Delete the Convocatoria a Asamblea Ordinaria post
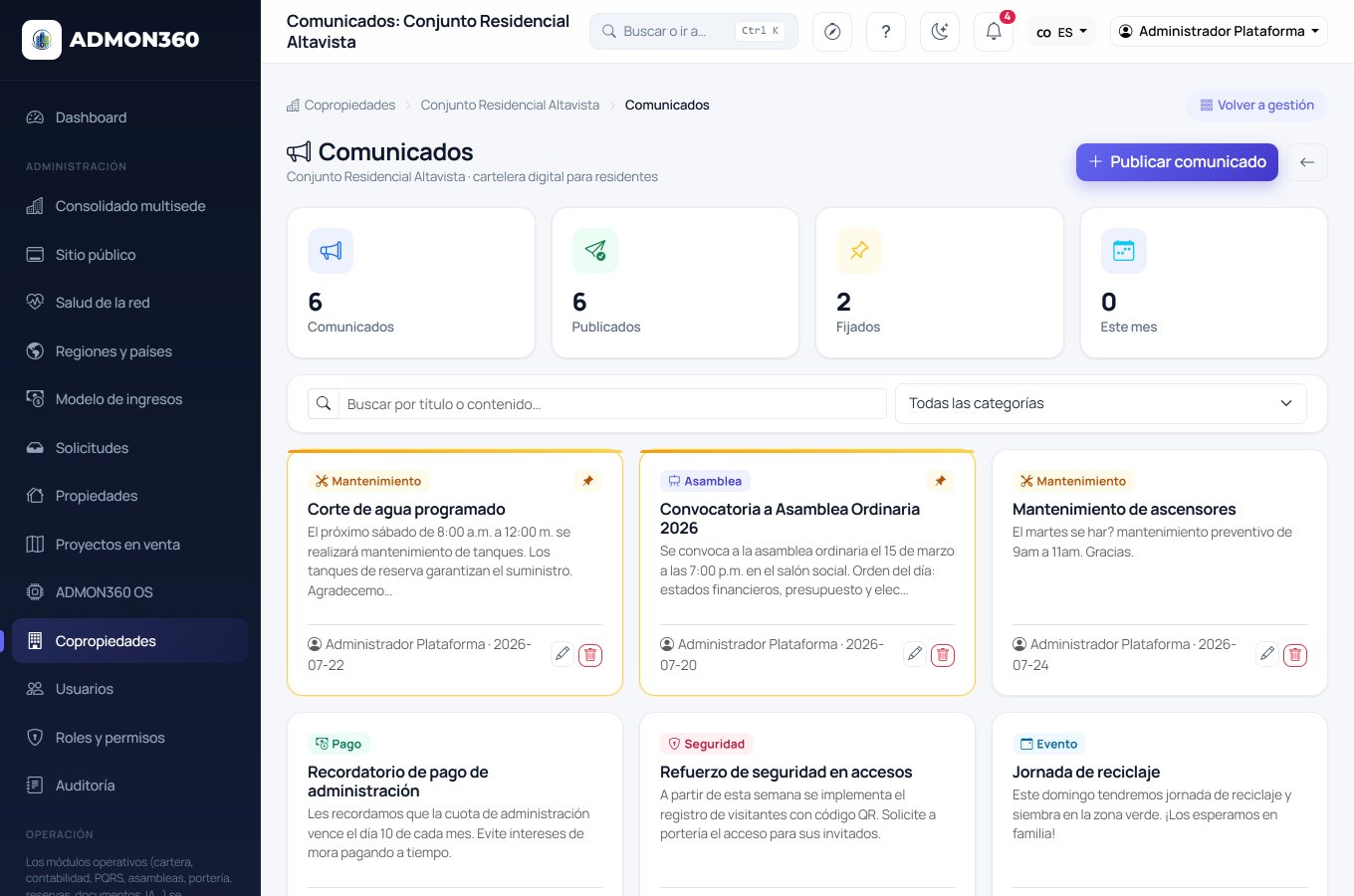 [943, 654]
